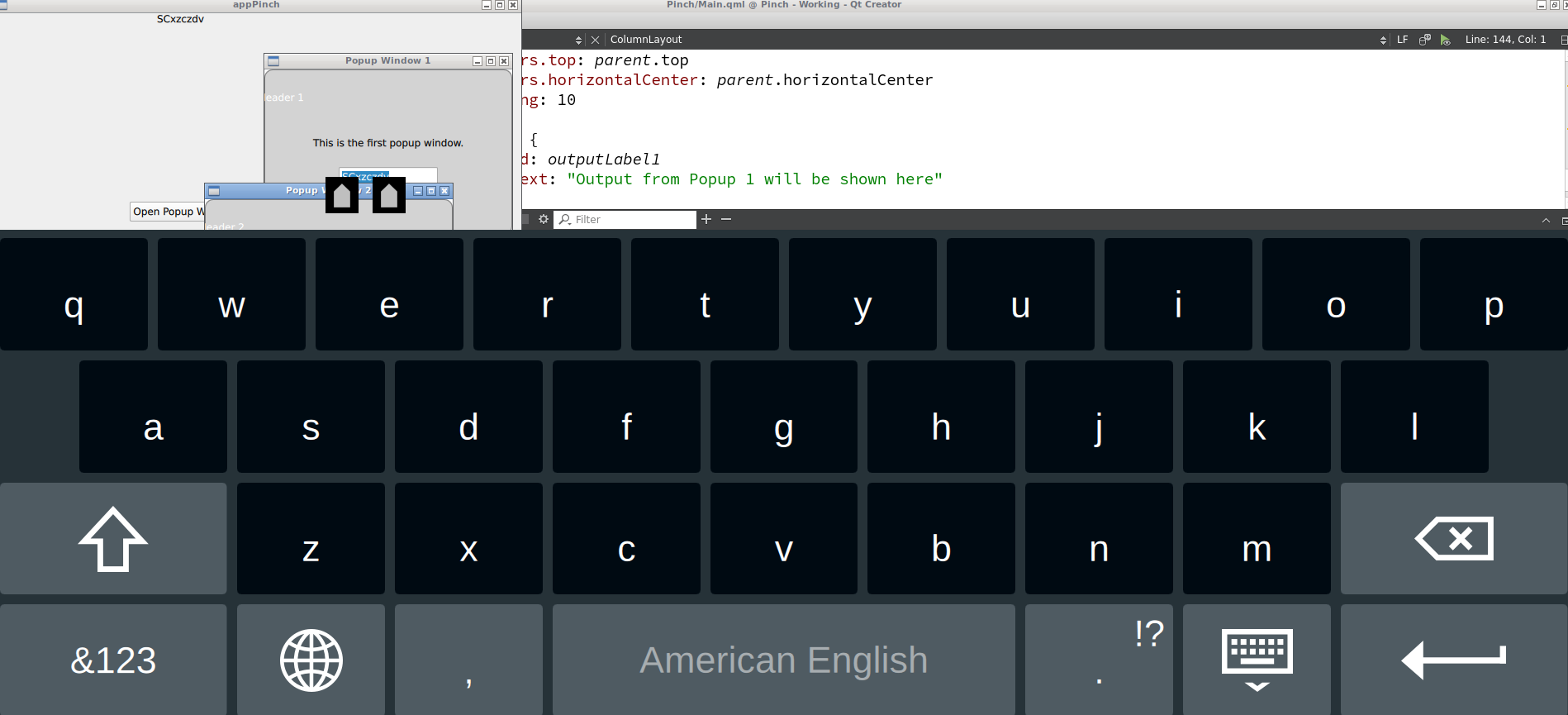Click the live preview icon in editor toolbar
This screenshot has height=715, width=1568.
[x=1445, y=40]
